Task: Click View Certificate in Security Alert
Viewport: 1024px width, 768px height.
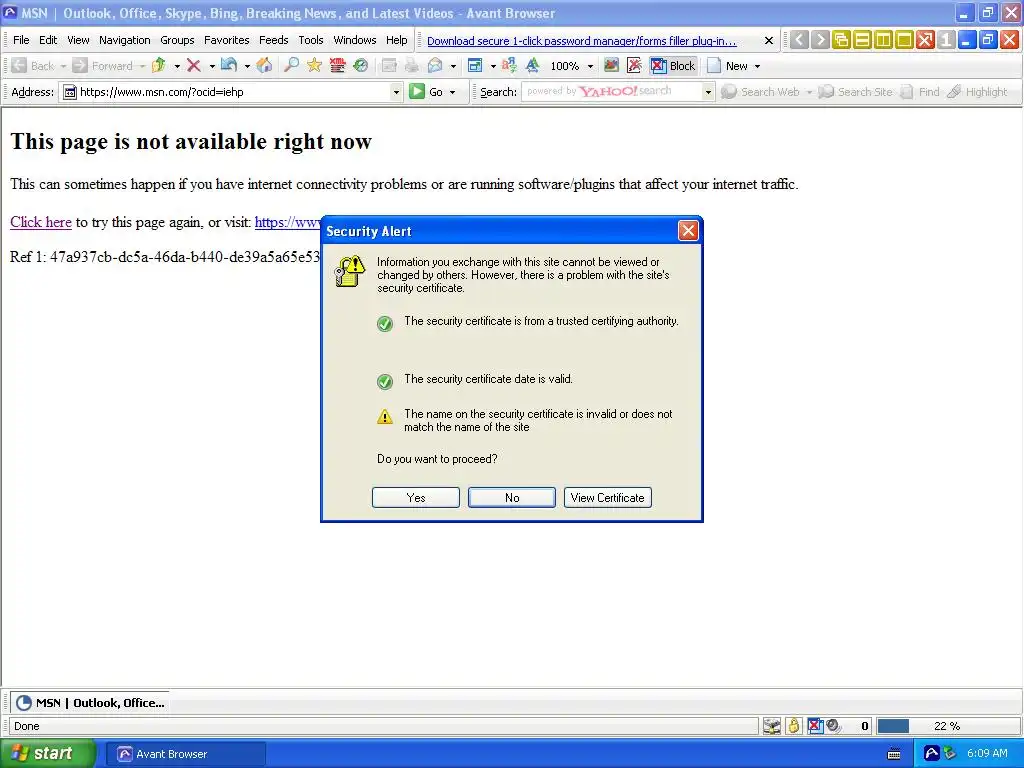Action: tap(607, 498)
